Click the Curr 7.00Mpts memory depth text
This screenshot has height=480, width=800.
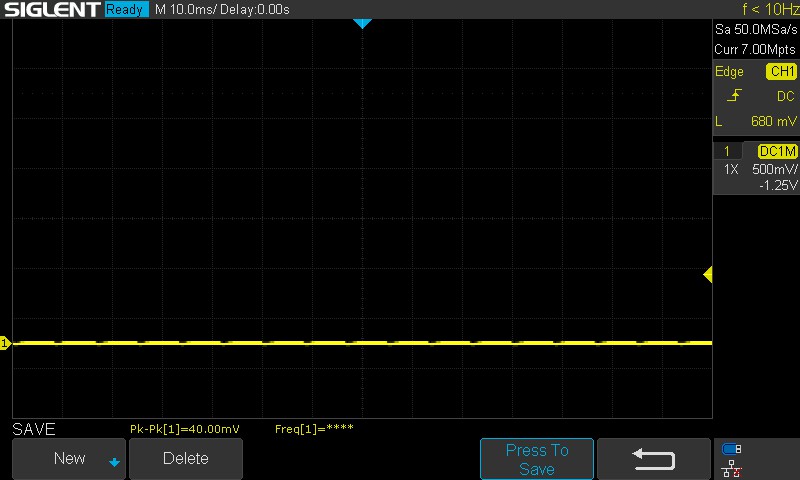pos(755,49)
